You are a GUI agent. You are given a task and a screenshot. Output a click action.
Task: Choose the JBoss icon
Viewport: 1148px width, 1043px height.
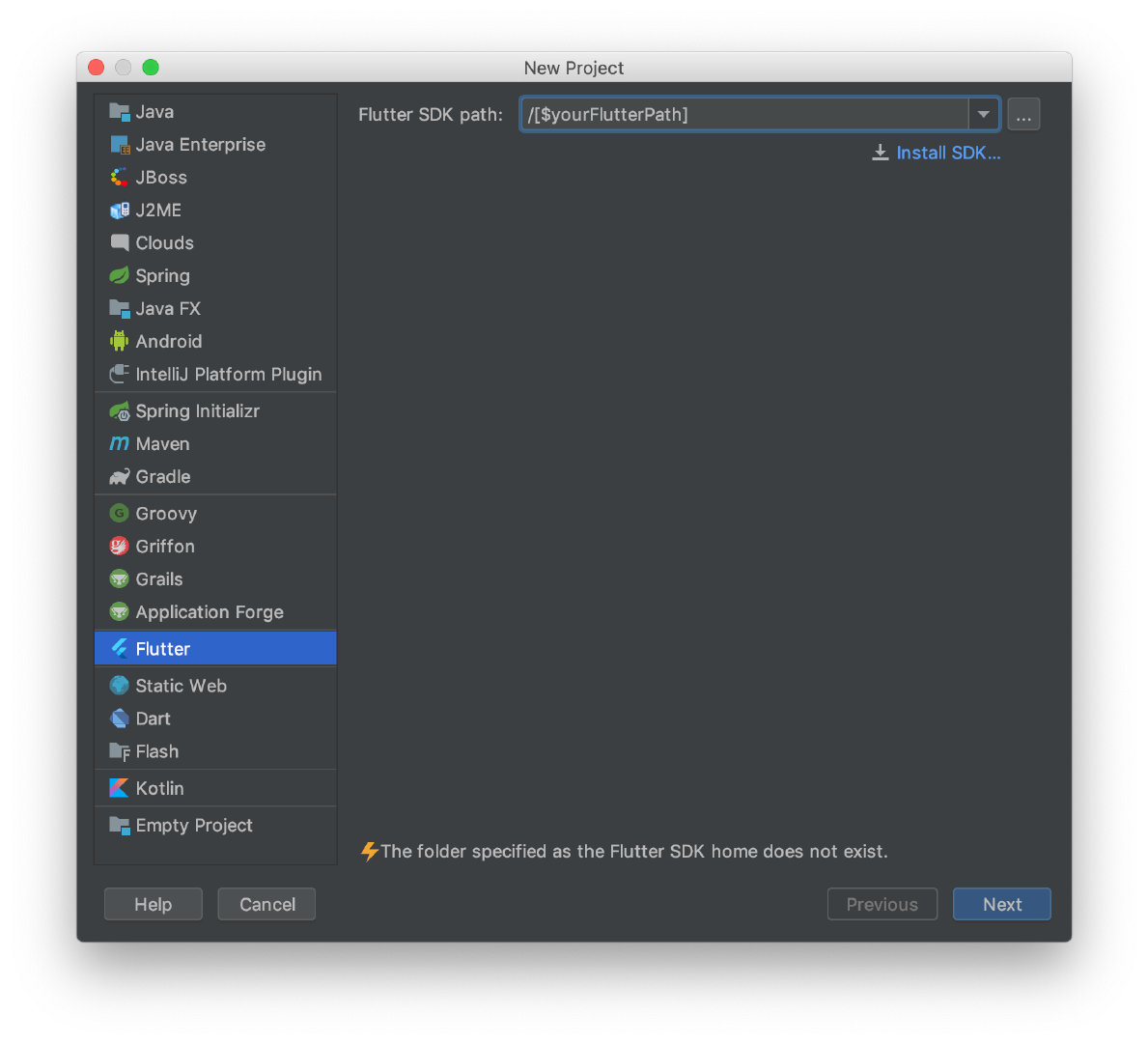click(120, 178)
